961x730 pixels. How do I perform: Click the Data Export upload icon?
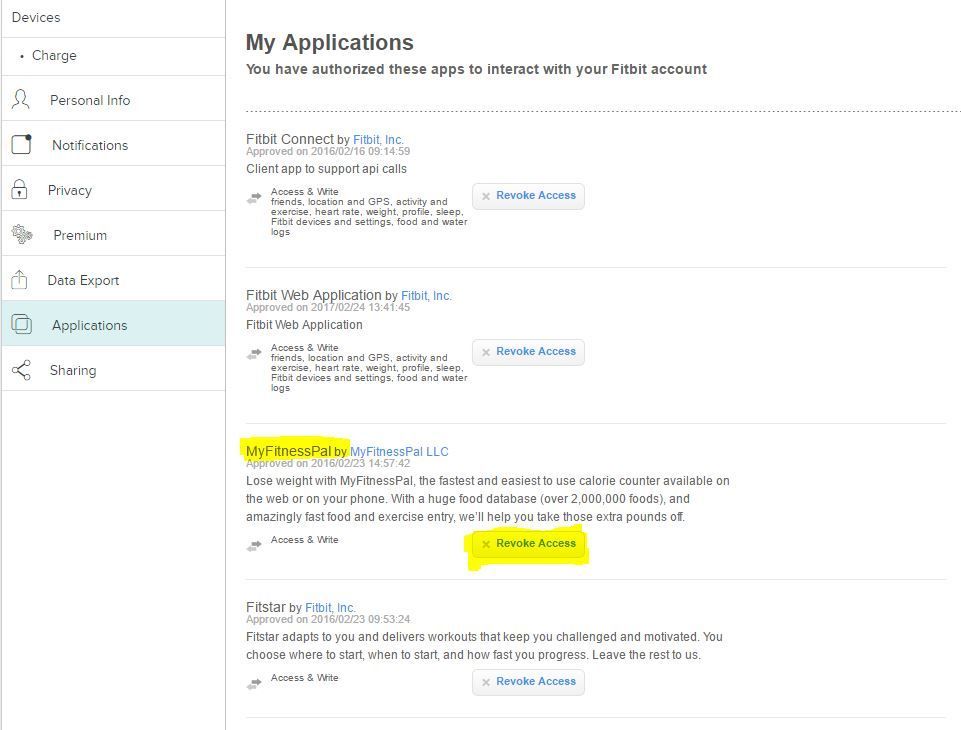[x=20, y=279]
